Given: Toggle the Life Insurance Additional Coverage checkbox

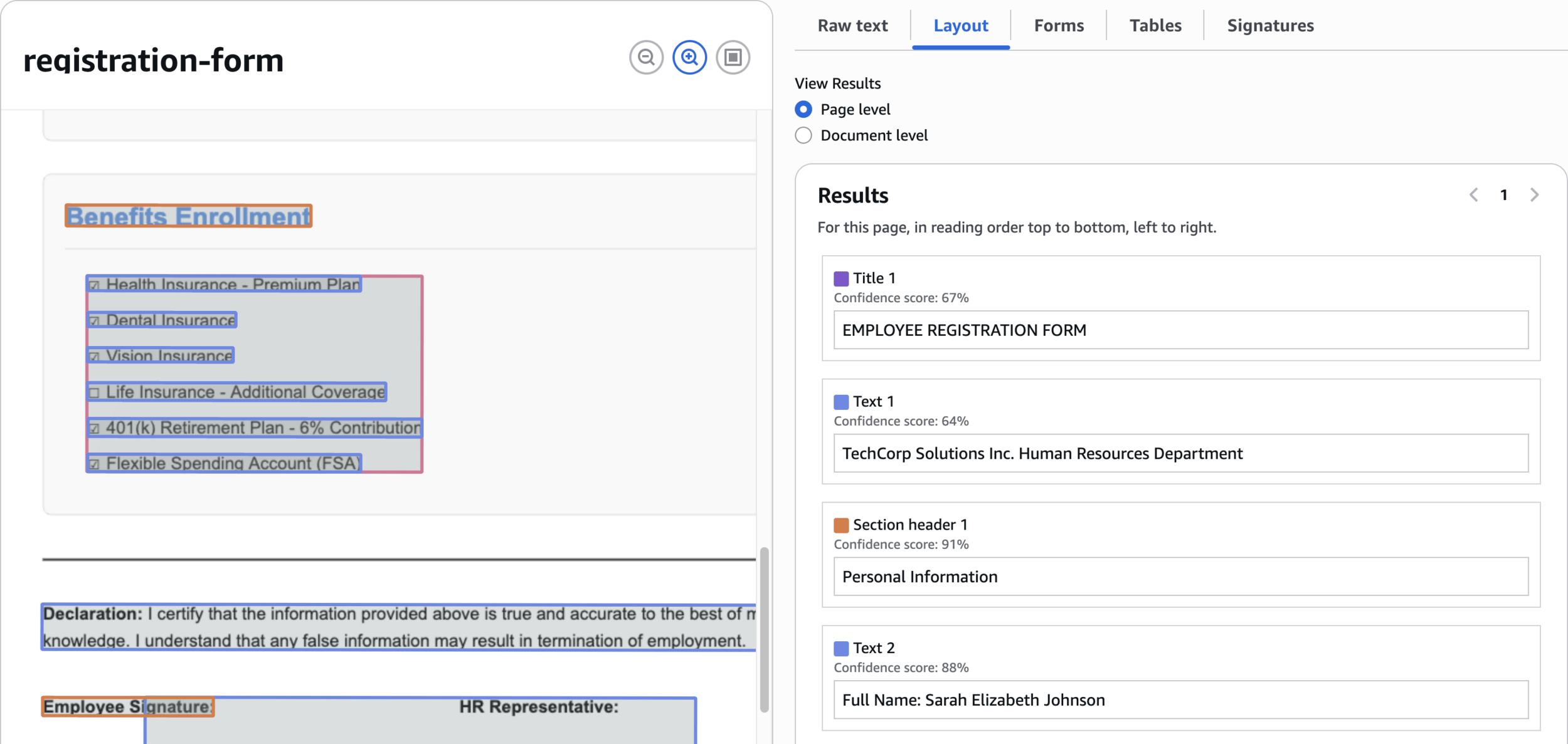Looking at the screenshot, I should 94,392.
